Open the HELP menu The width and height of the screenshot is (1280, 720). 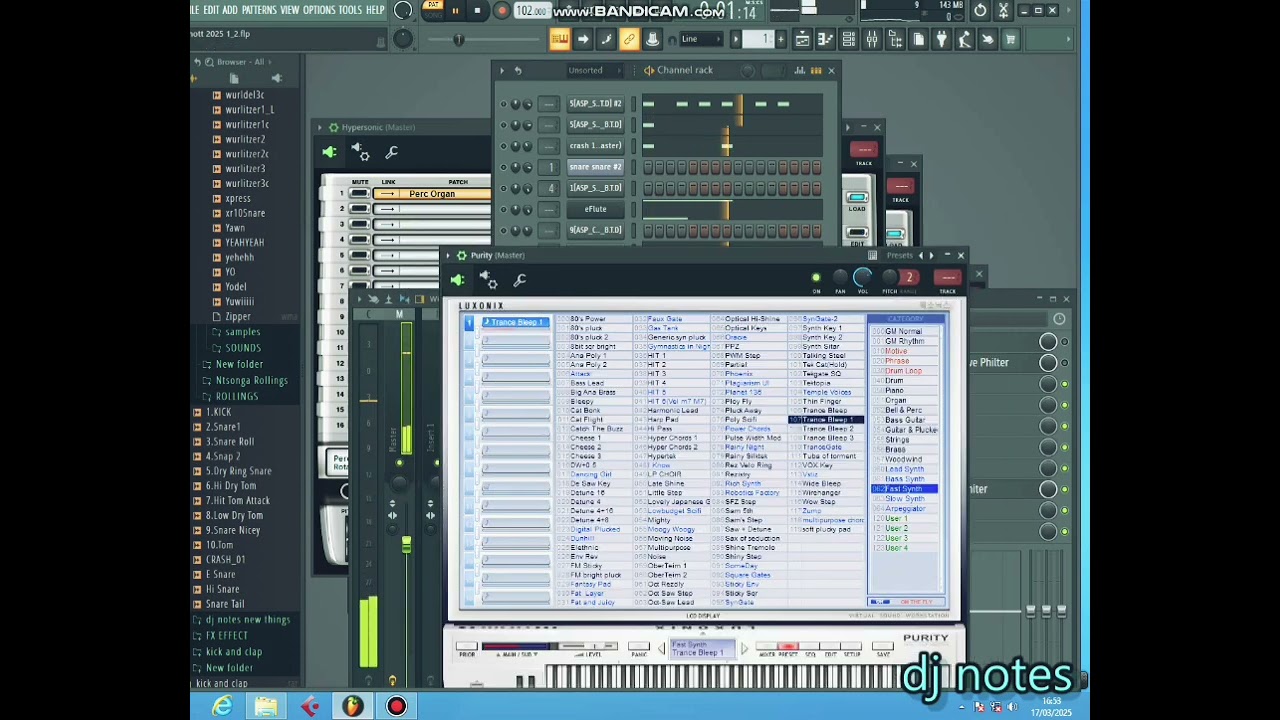click(375, 10)
